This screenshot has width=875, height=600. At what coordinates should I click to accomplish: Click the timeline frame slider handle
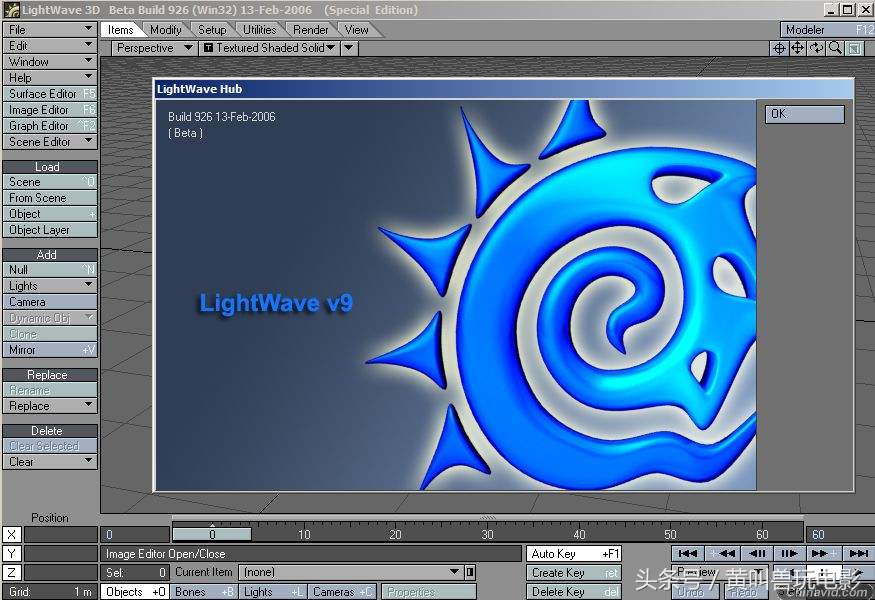tap(212, 534)
